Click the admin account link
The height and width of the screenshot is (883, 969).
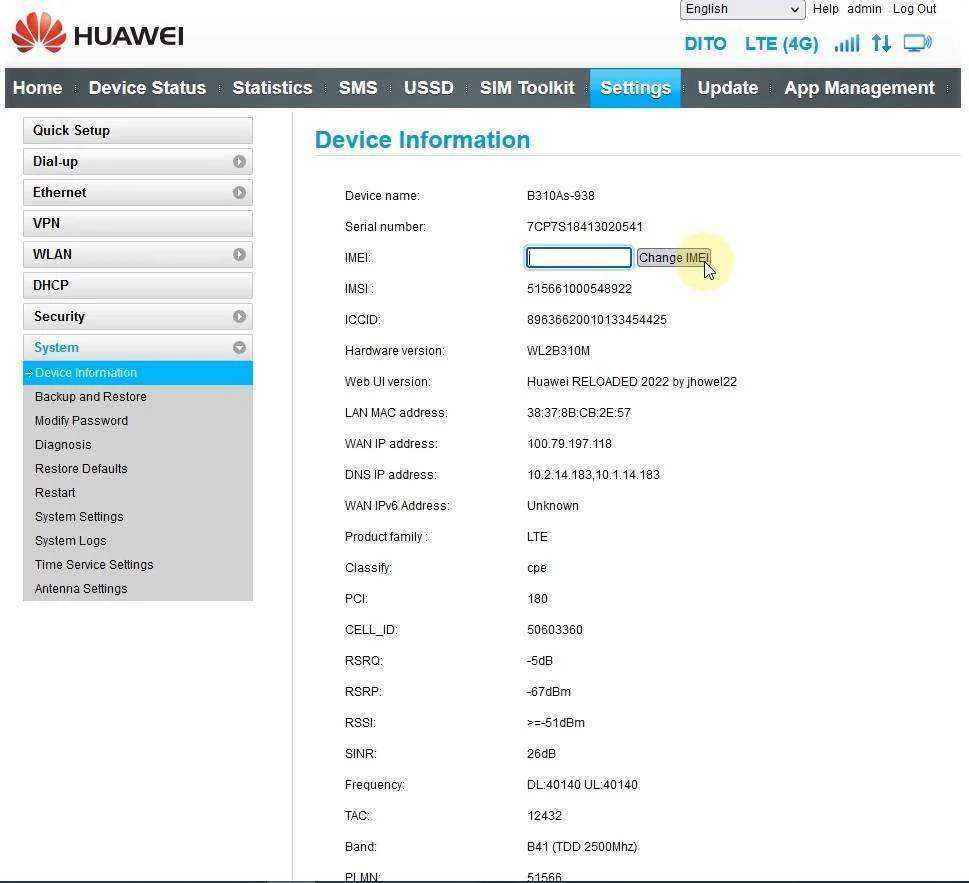click(x=864, y=9)
